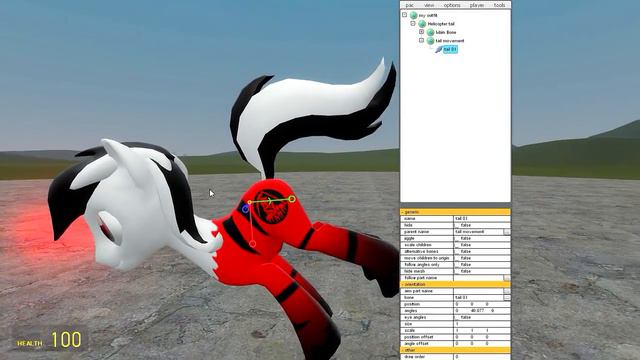Click the draw order value field
The image size is (640, 360).
[482, 356]
